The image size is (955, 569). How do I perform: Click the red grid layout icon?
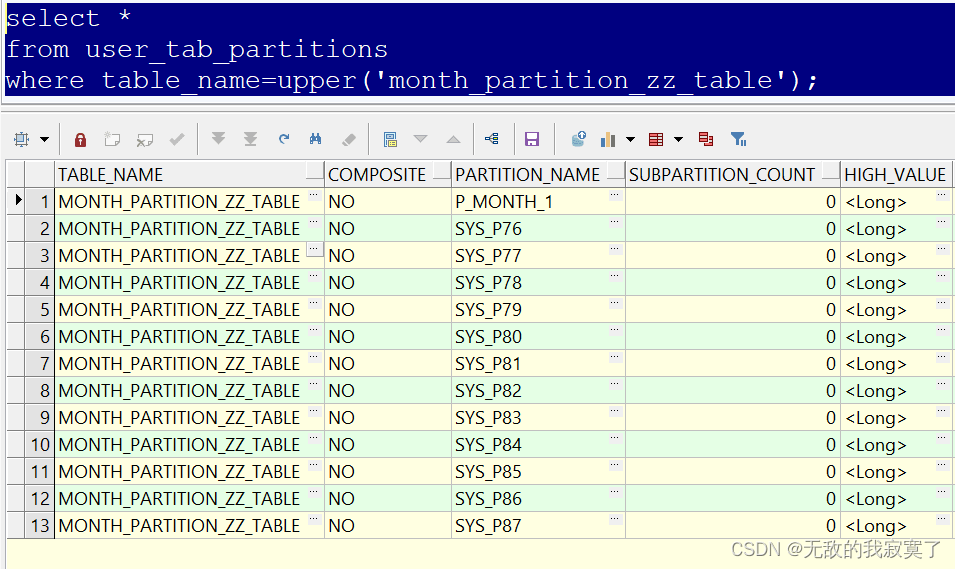coord(656,140)
